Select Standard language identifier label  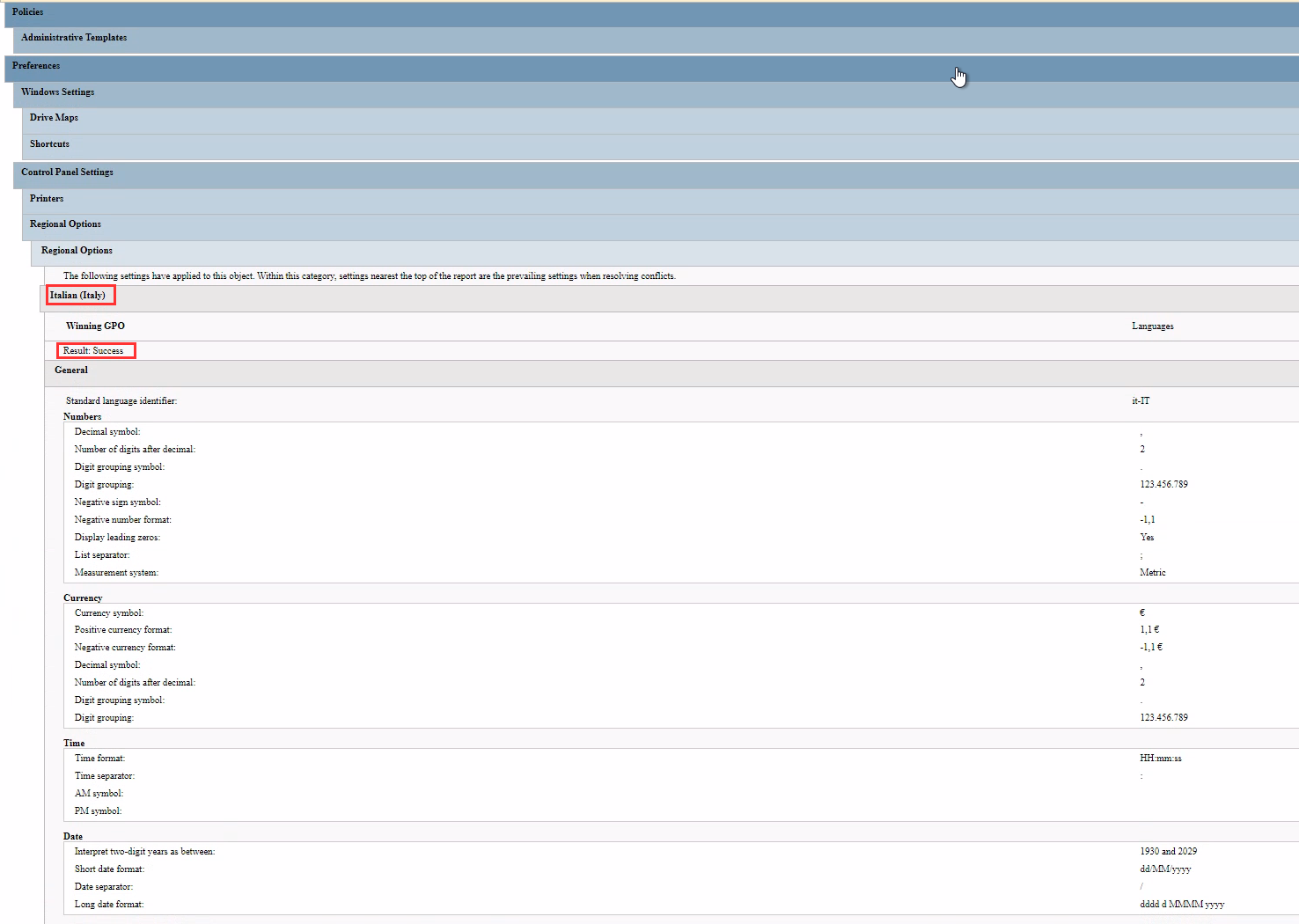click(121, 401)
